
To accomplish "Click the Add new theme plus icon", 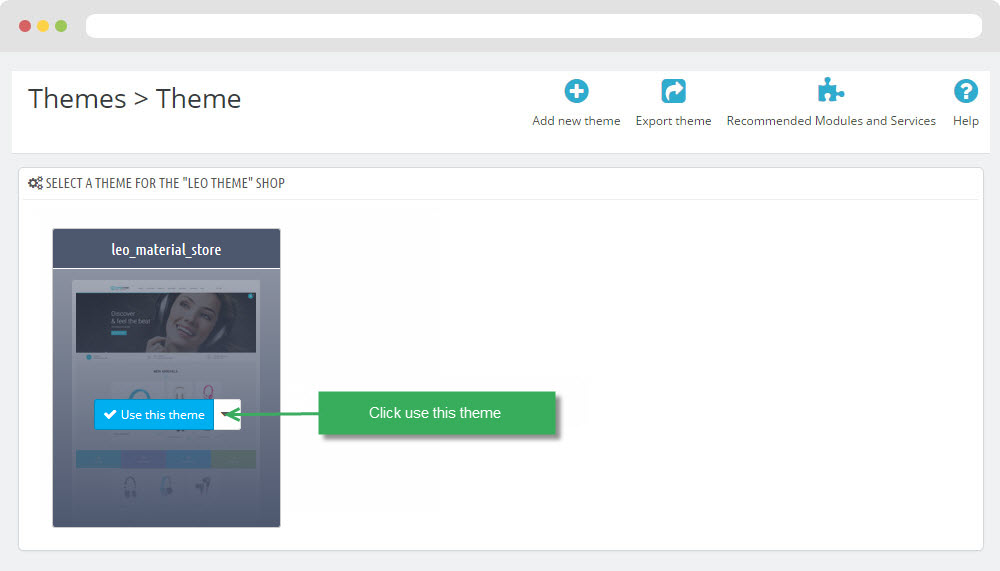I will tap(576, 92).
